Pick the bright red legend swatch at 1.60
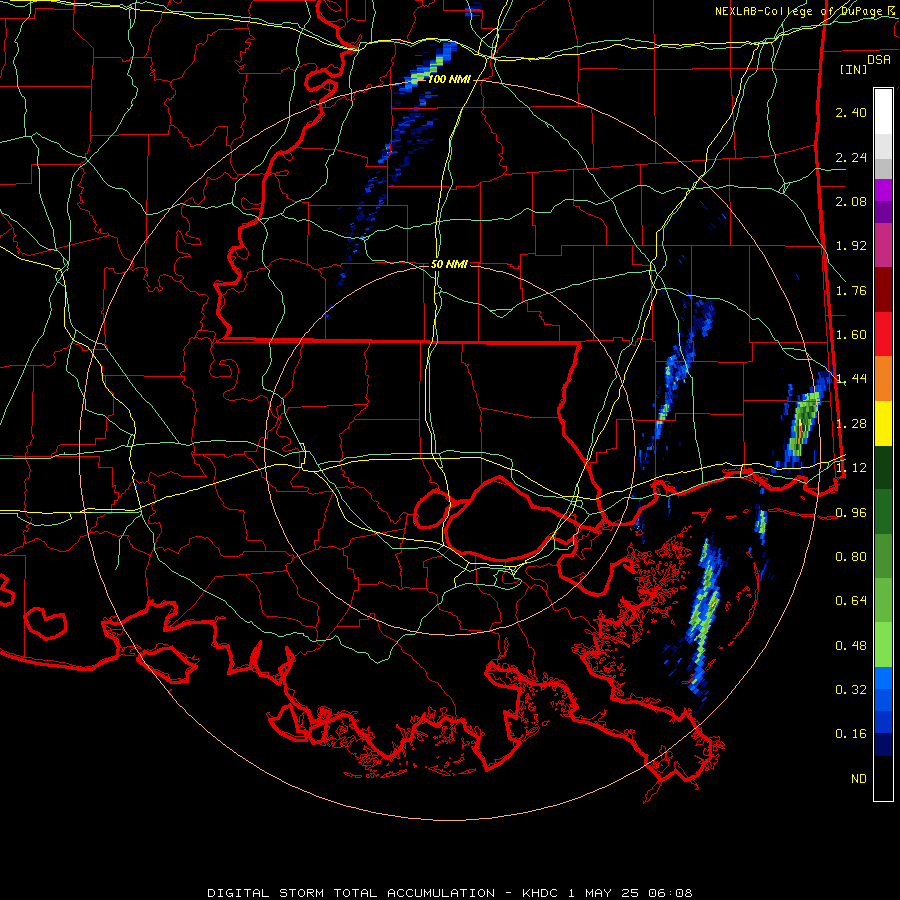Image resolution: width=900 pixels, height=900 pixels. coord(883,334)
